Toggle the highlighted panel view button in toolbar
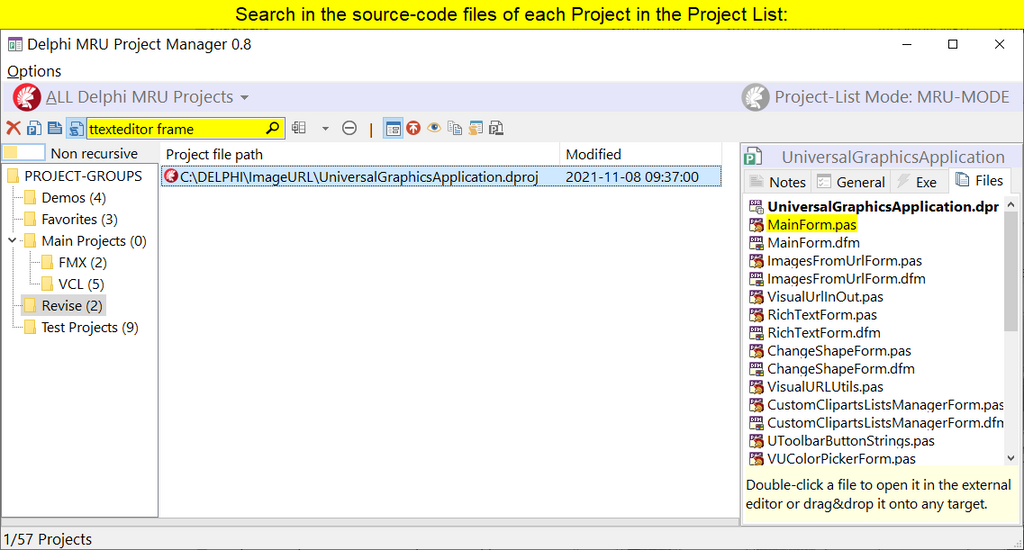1024x550 pixels. (392, 128)
